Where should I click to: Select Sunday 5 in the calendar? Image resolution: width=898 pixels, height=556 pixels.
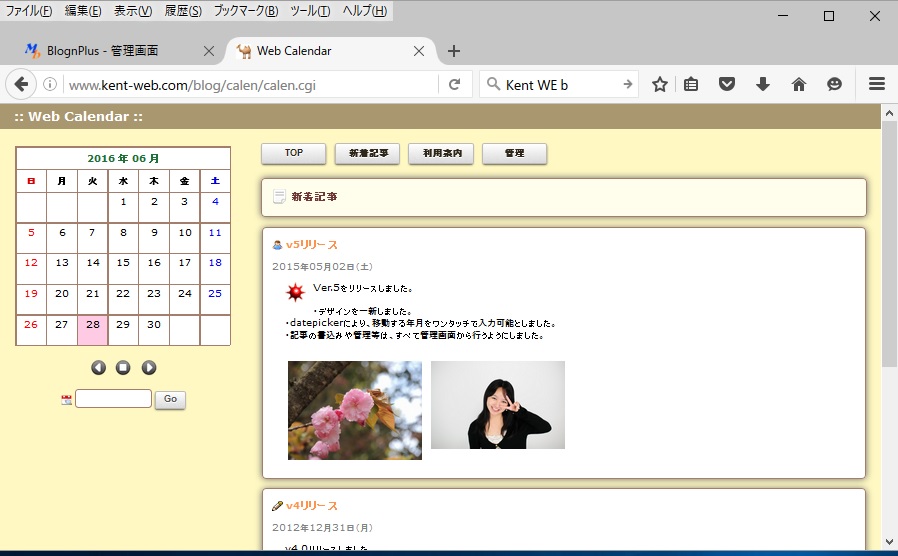31,238
